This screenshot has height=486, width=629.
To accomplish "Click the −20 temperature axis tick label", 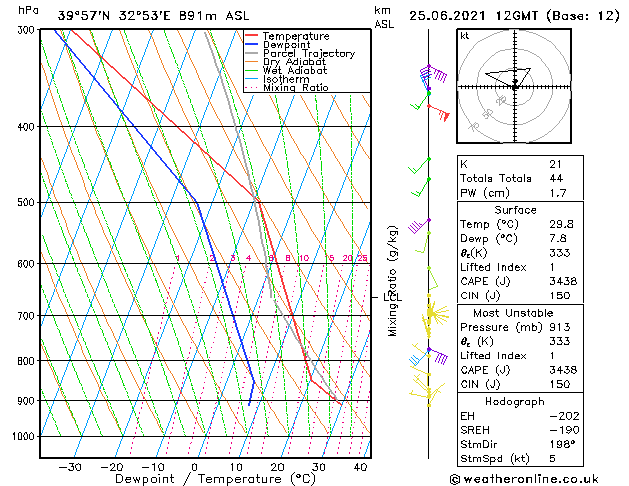I will [x=112, y=468].
